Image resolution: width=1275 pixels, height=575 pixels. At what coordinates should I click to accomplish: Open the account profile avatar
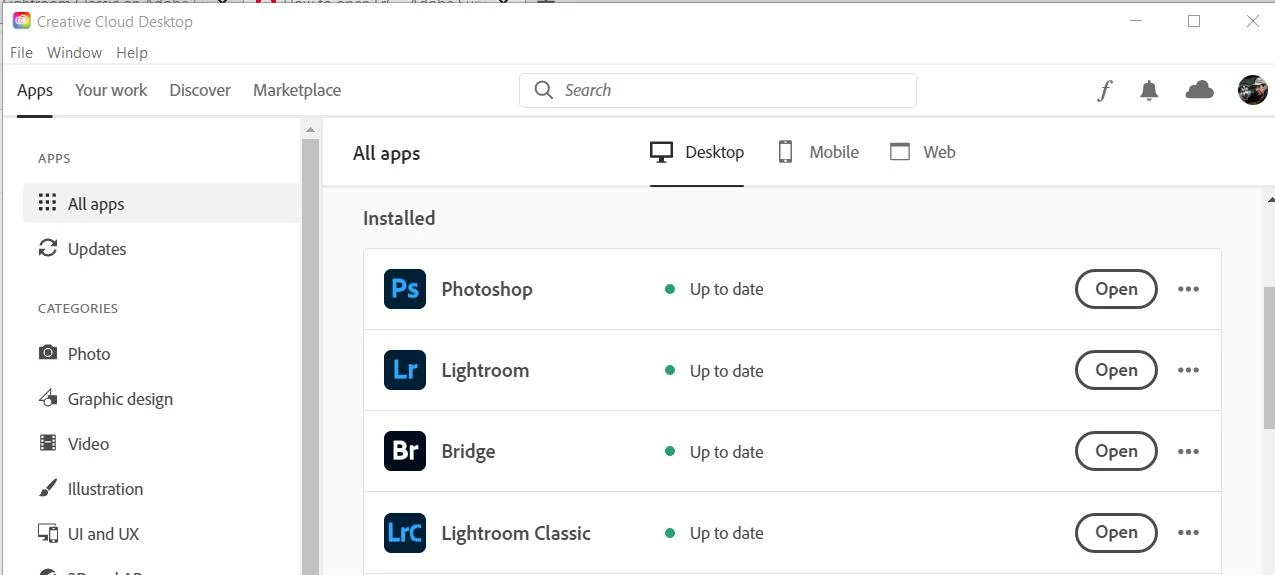(x=1252, y=90)
